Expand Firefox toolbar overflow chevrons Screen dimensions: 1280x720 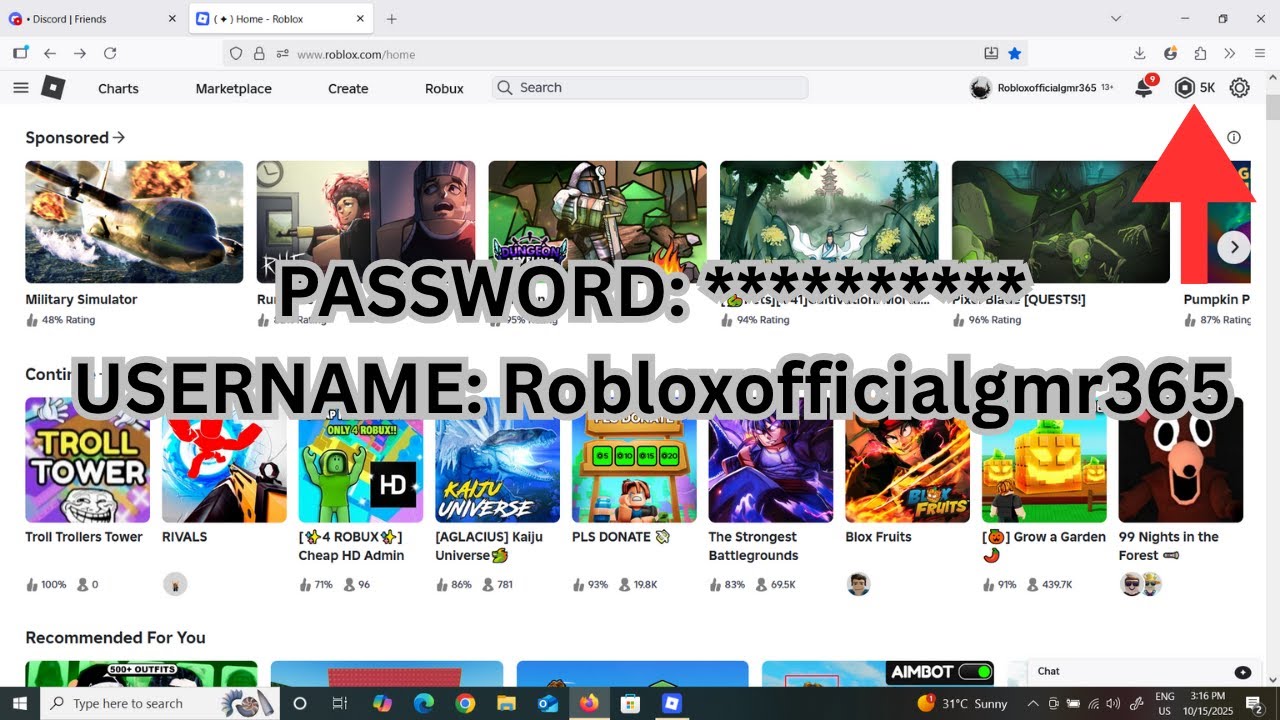tap(1230, 53)
